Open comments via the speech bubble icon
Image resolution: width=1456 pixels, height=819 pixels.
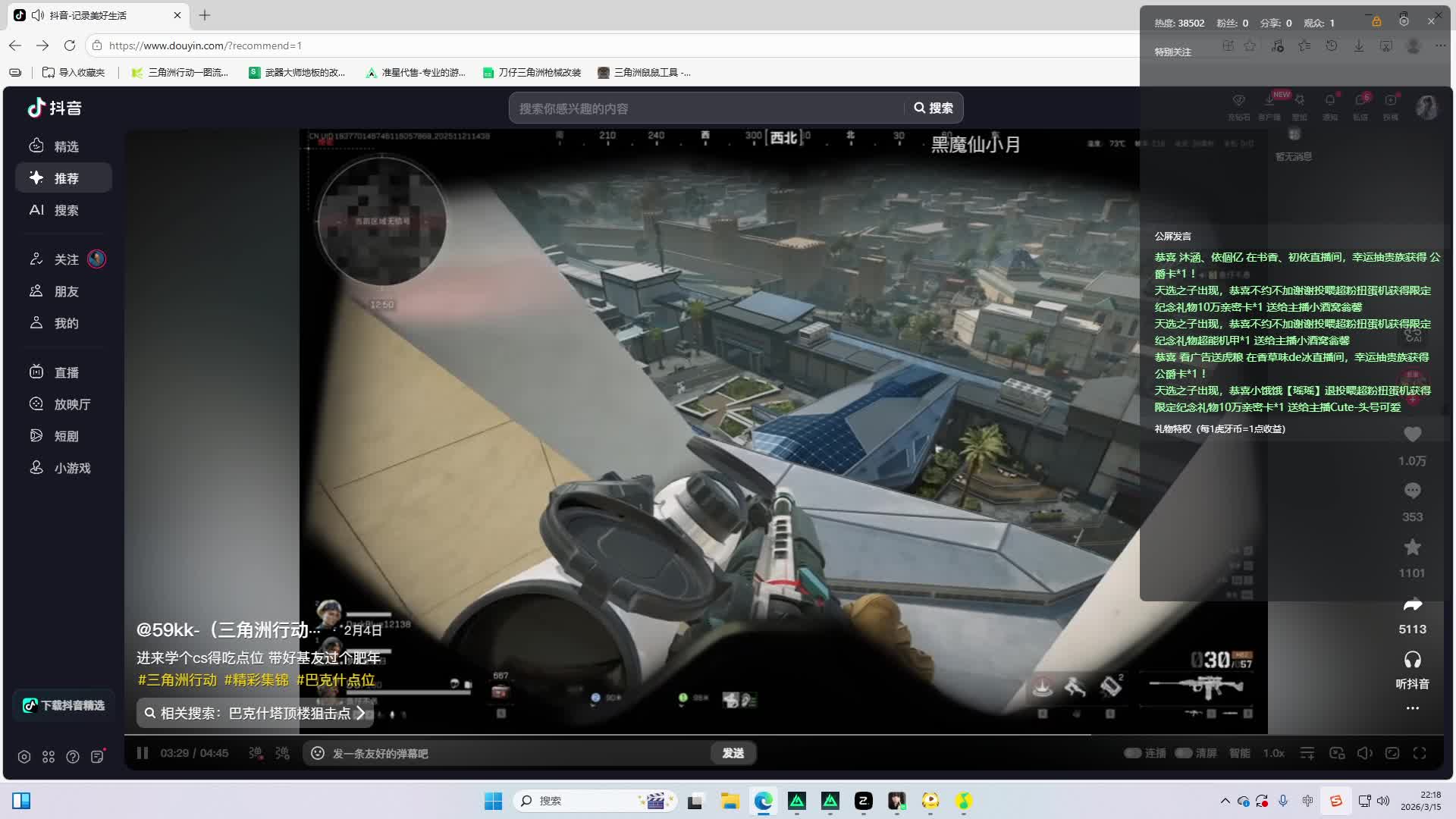[x=1412, y=491]
